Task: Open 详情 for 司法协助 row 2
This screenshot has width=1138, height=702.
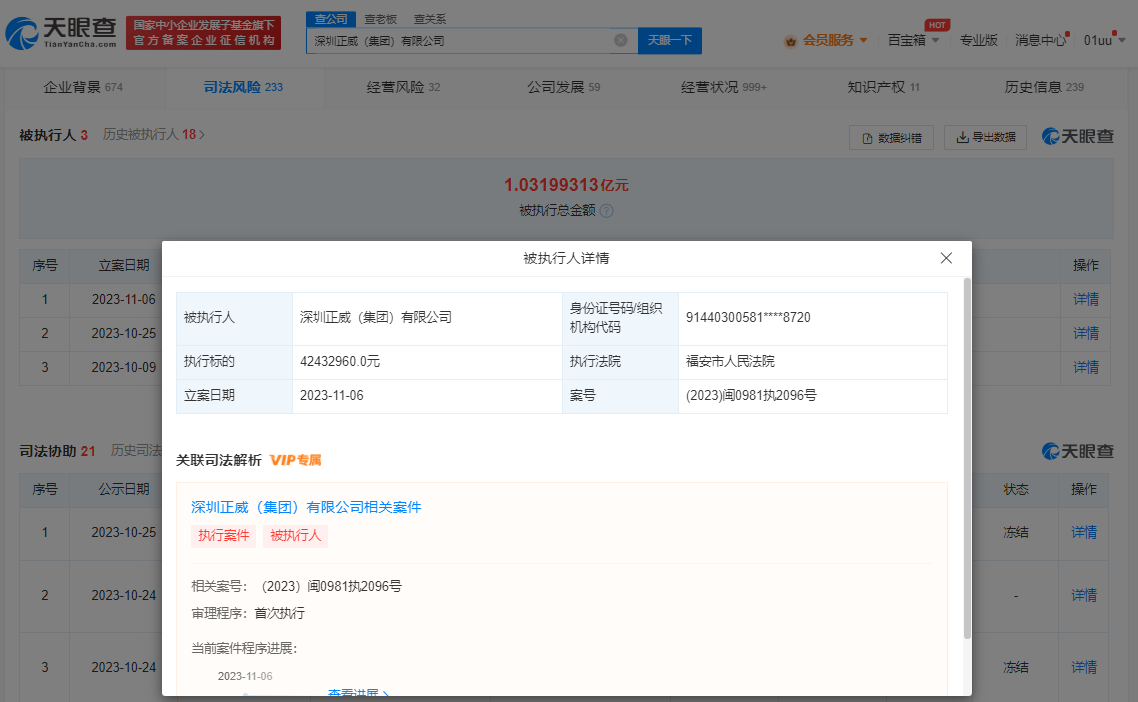Action: (x=1084, y=595)
